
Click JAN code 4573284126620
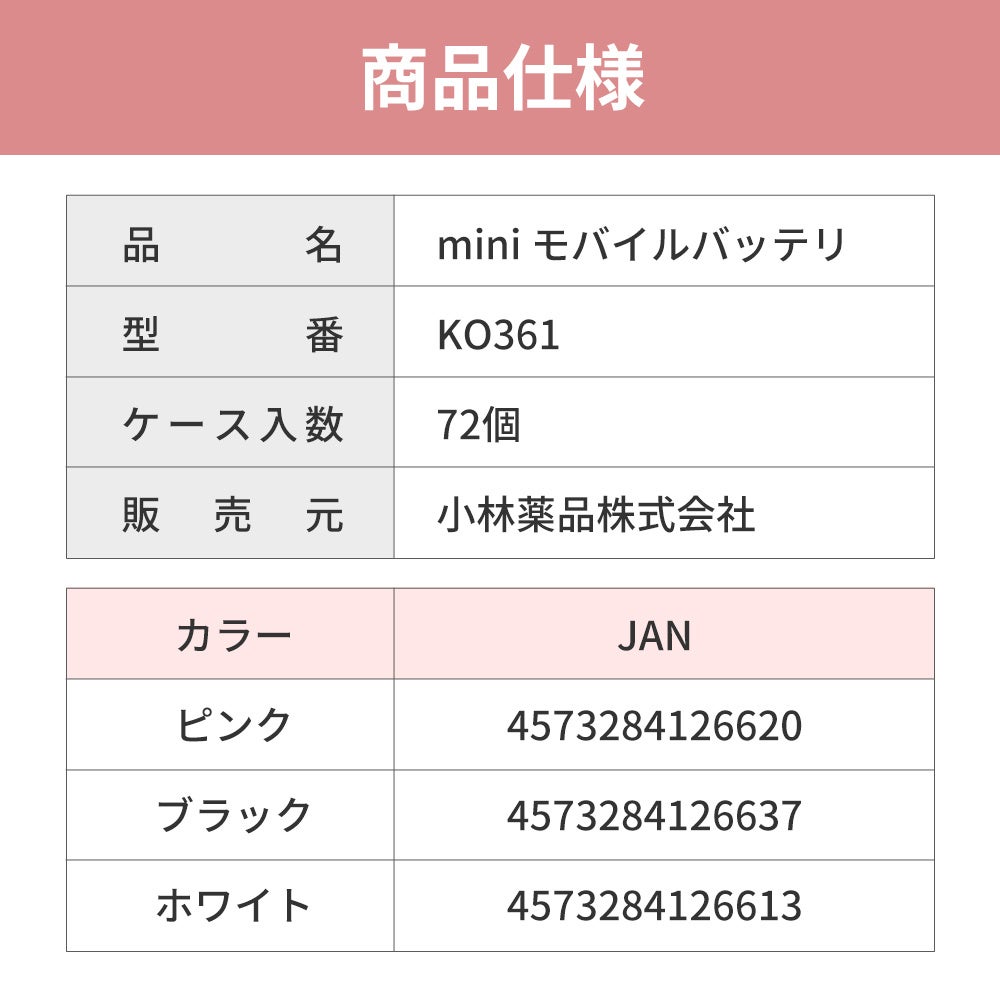click(x=654, y=726)
